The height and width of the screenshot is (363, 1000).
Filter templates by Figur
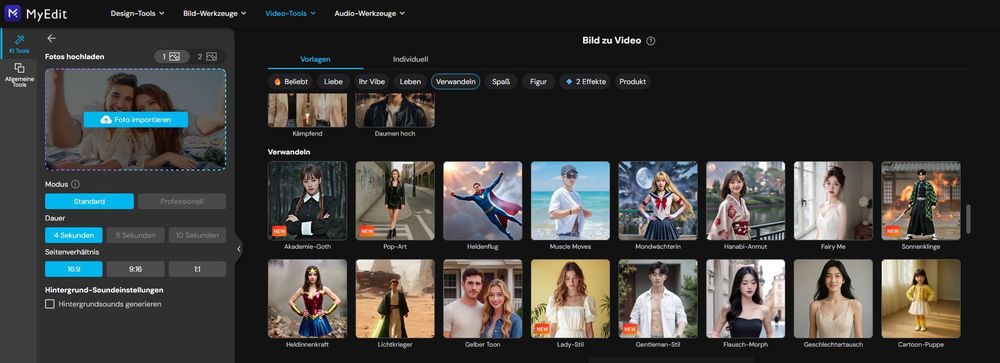[538, 82]
